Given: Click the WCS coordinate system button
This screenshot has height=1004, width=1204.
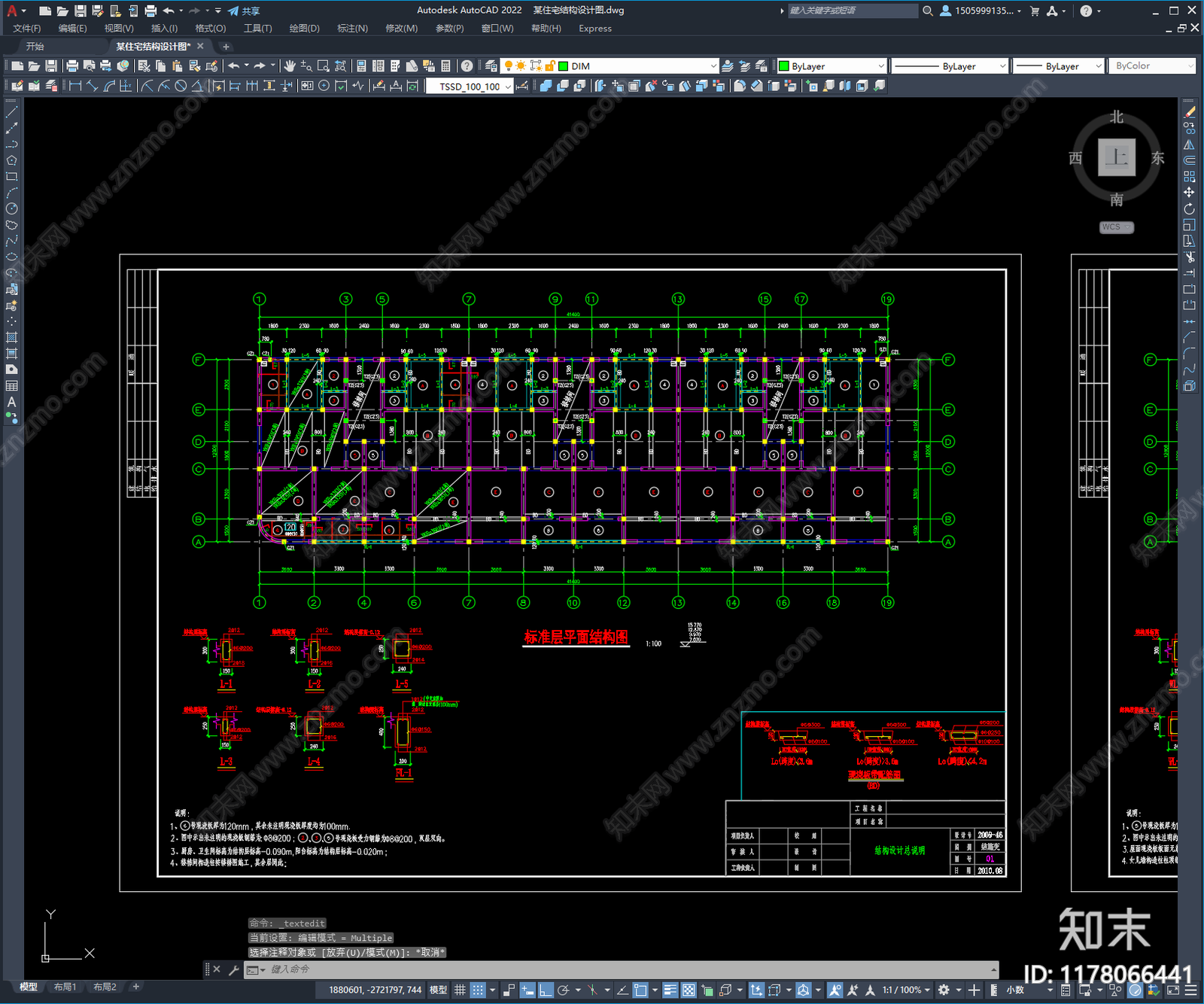Looking at the screenshot, I should point(1116,227).
